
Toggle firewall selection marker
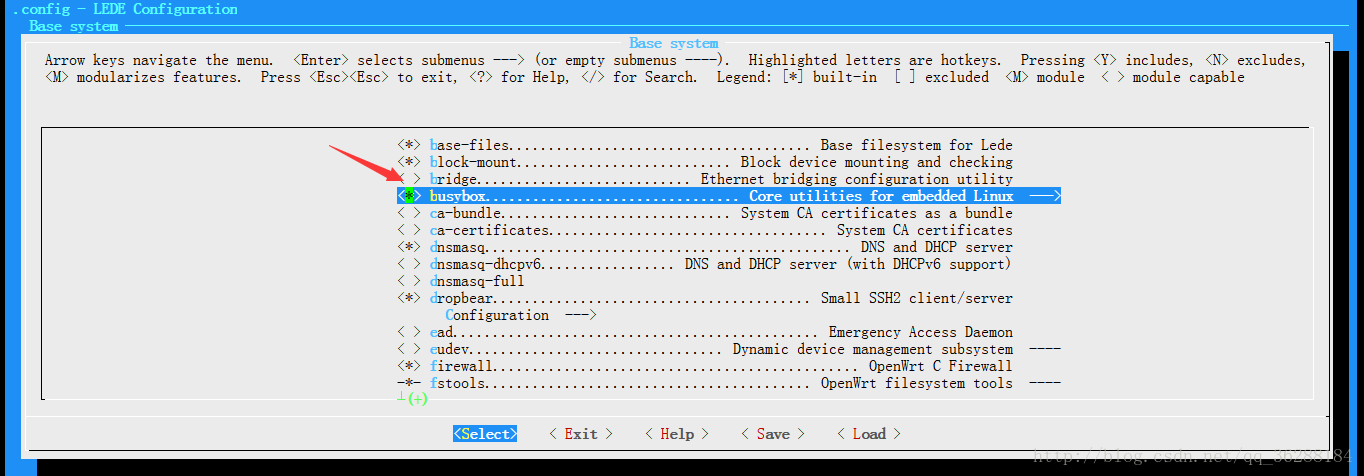[x=409, y=366]
